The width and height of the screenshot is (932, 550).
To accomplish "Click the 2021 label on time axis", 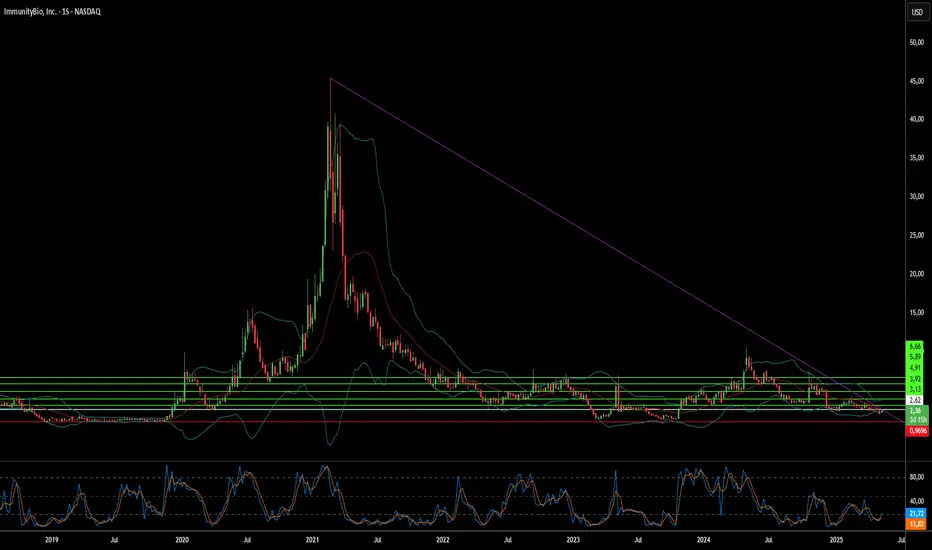I will tap(312, 540).
